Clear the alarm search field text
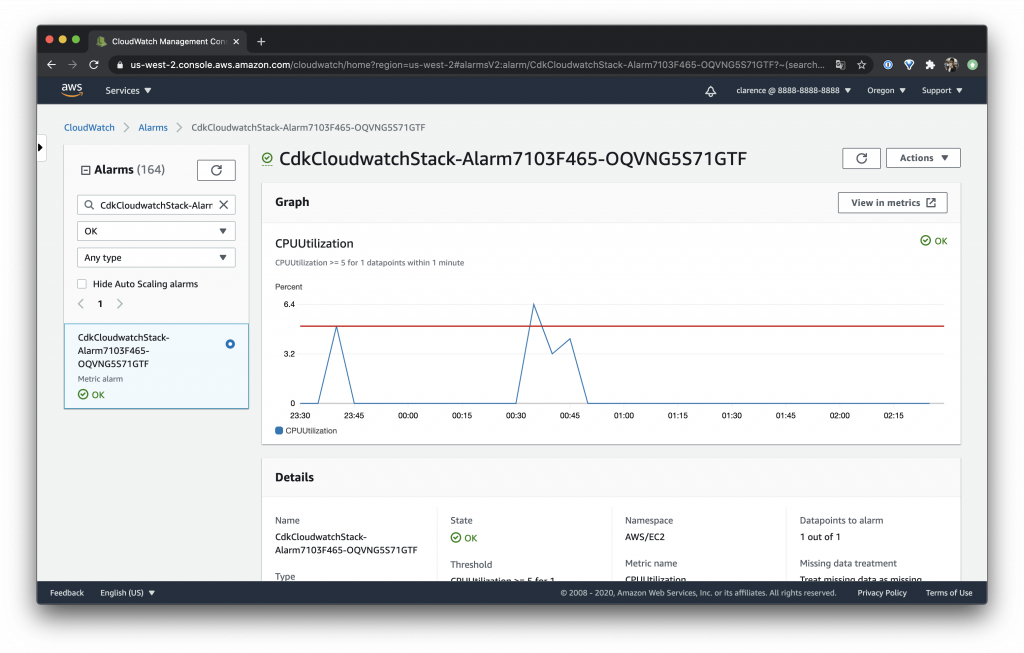The image size is (1024, 653). tap(223, 205)
